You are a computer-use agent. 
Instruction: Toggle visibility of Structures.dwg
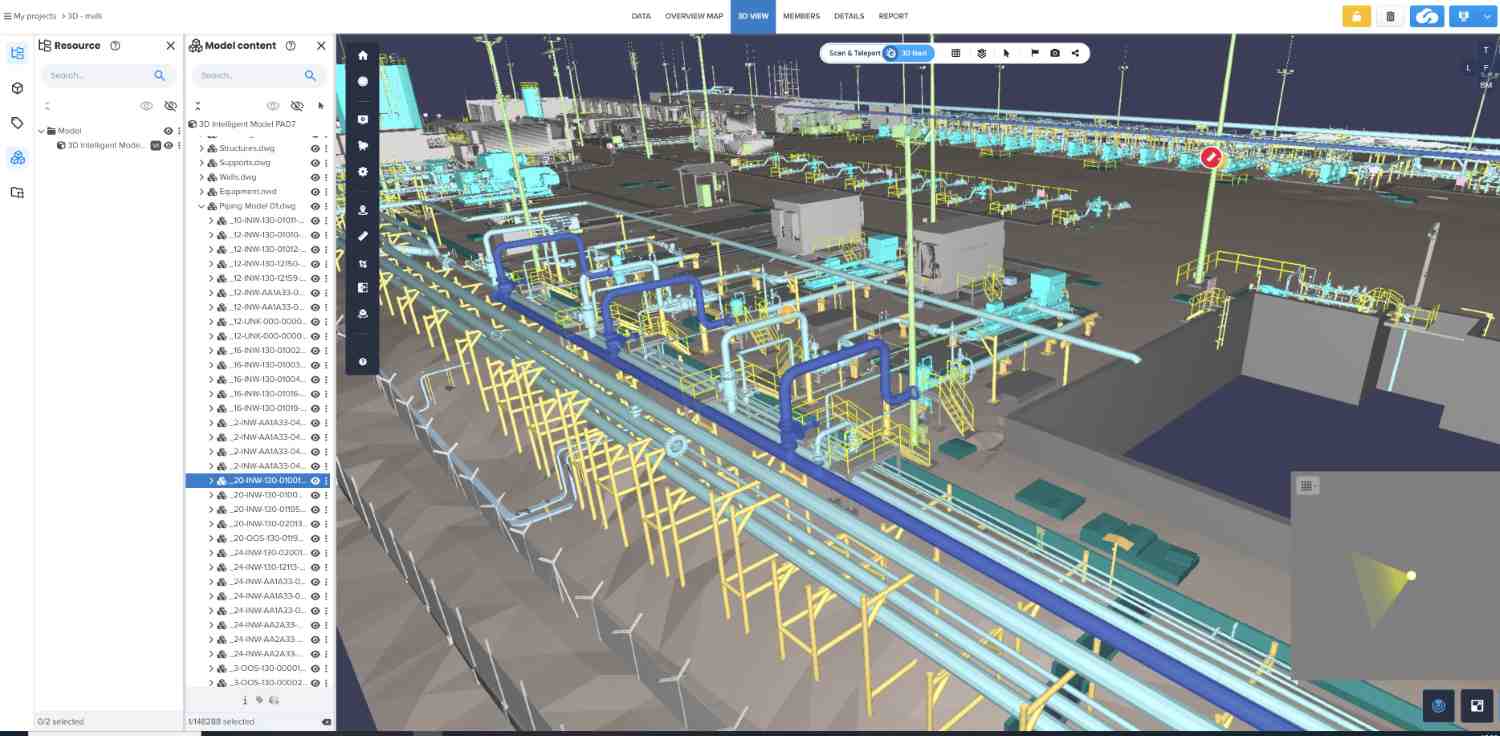[314, 148]
